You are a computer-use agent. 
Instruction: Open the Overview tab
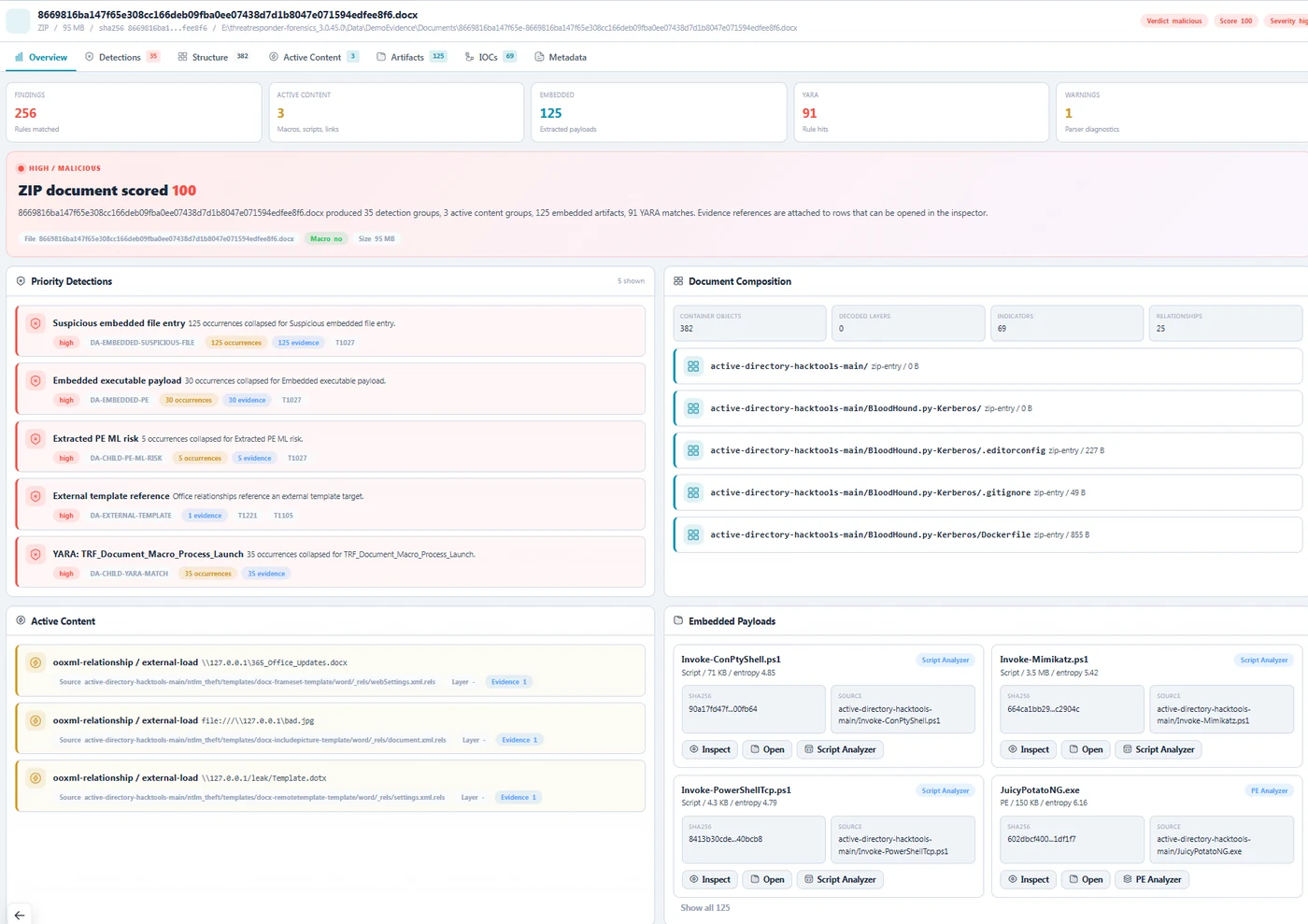(41, 57)
